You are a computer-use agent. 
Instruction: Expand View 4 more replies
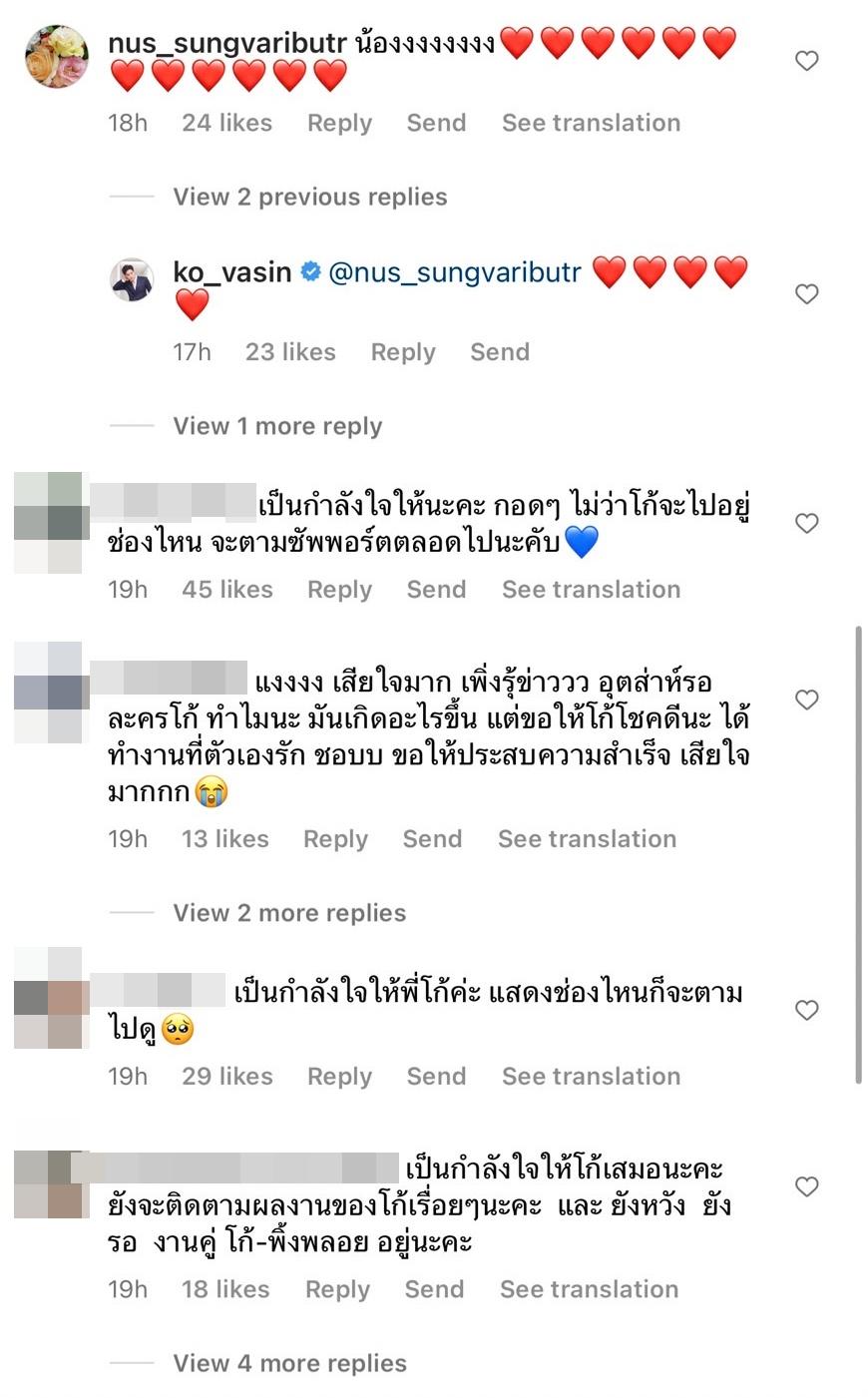(289, 1363)
